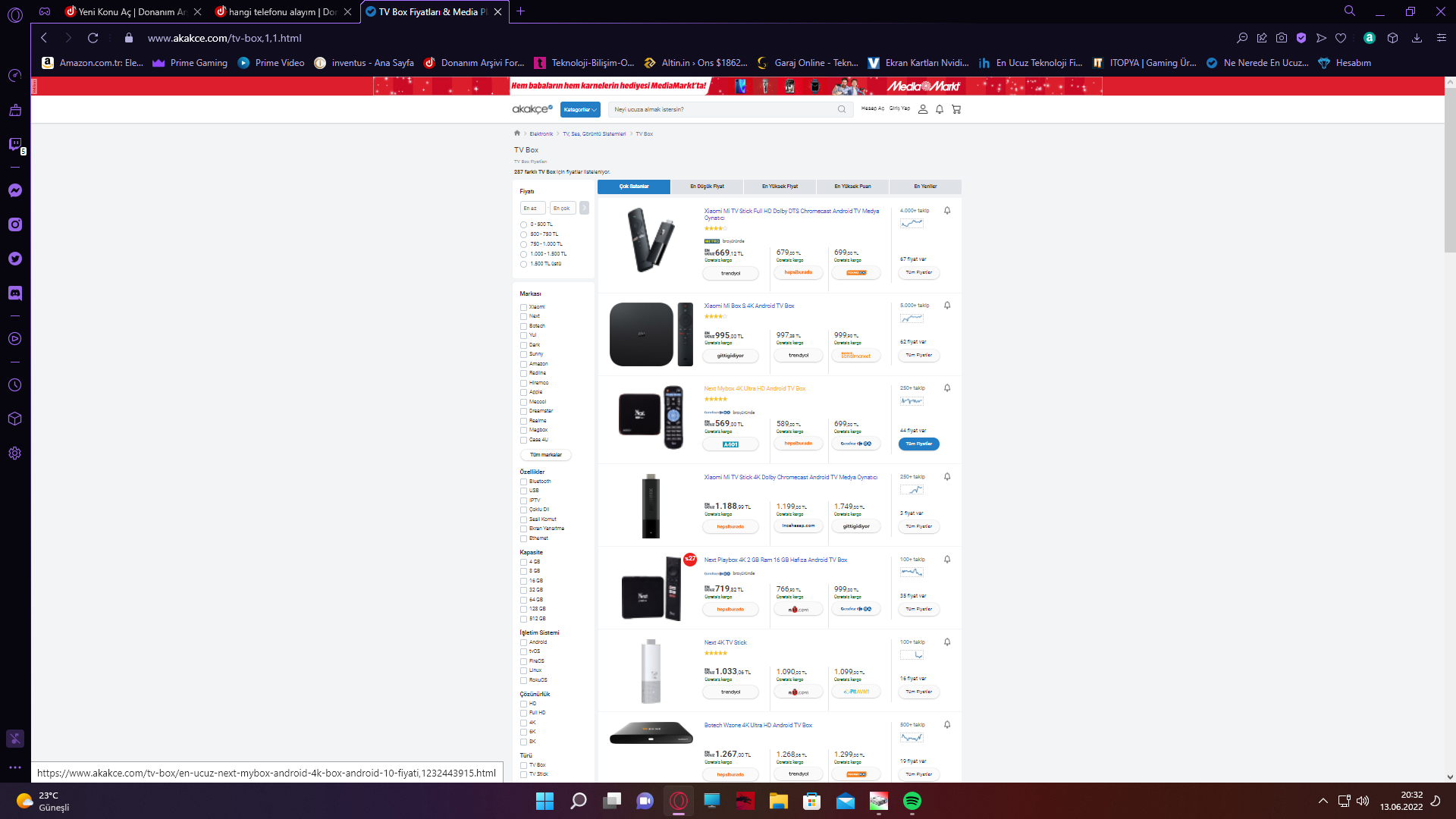The width and height of the screenshot is (1456, 819).
Task: Open the GX Control speedometer icon
Action: coord(15,76)
